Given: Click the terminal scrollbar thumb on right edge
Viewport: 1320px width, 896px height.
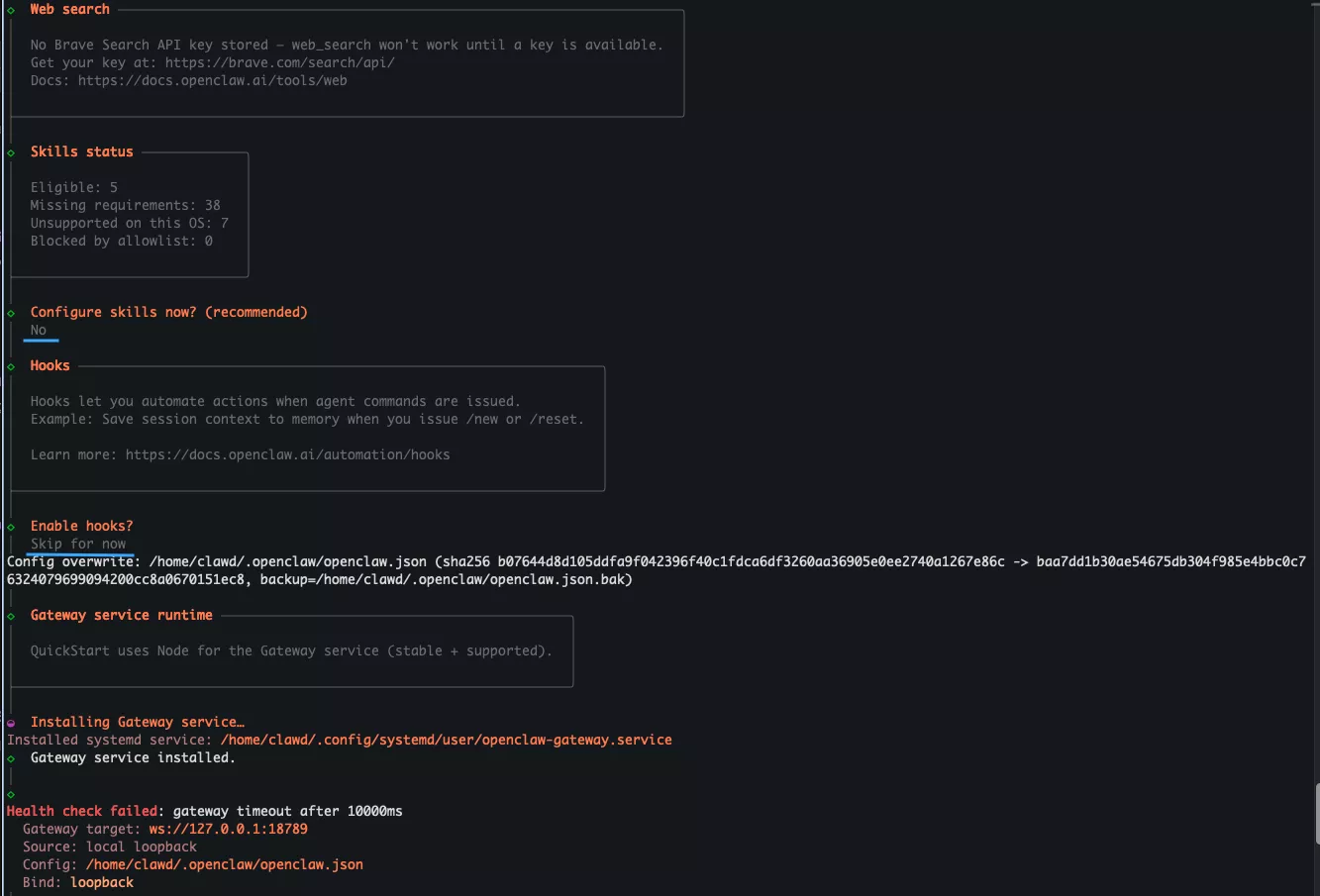Looking at the screenshot, I should pyautogui.click(x=1315, y=814).
